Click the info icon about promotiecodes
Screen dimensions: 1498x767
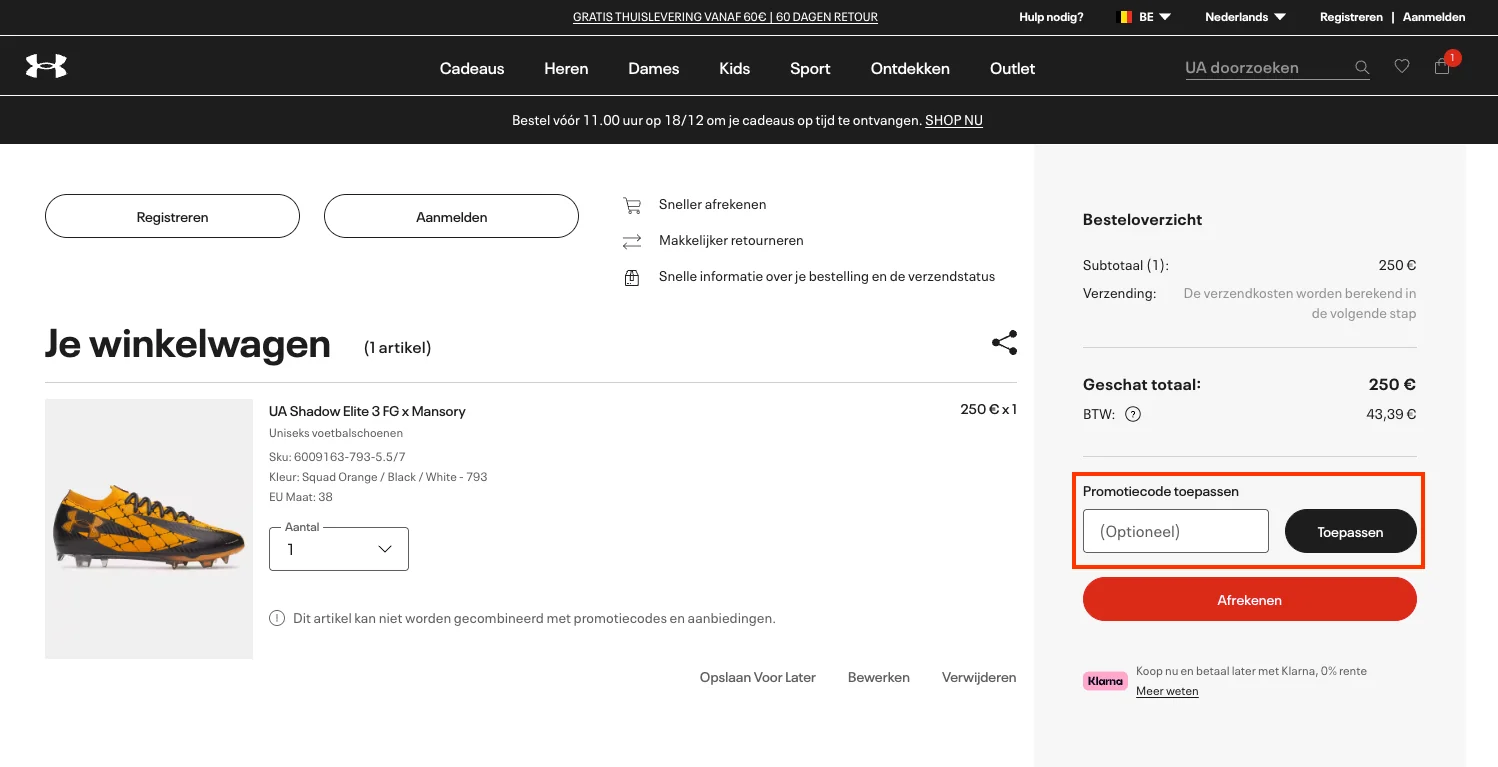tap(277, 617)
